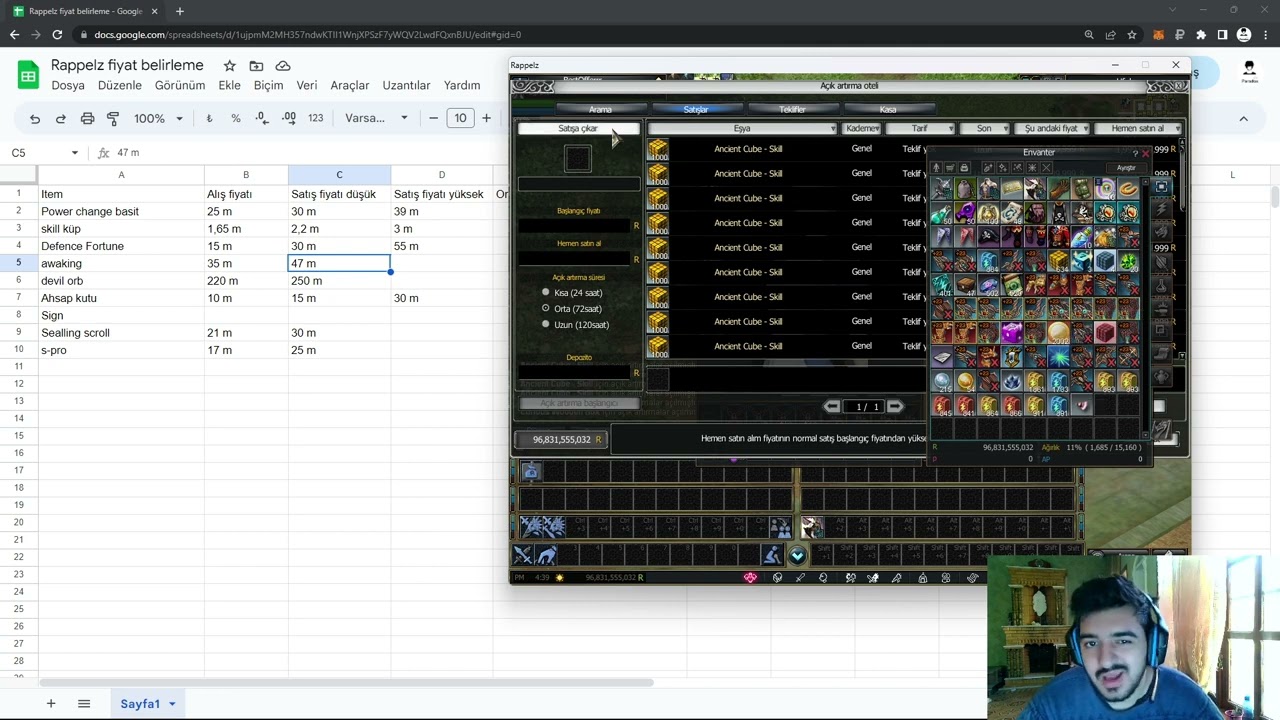Screen dimensions: 1280x720
Task: Sort auction list by Kademe column
Action: coord(862,128)
